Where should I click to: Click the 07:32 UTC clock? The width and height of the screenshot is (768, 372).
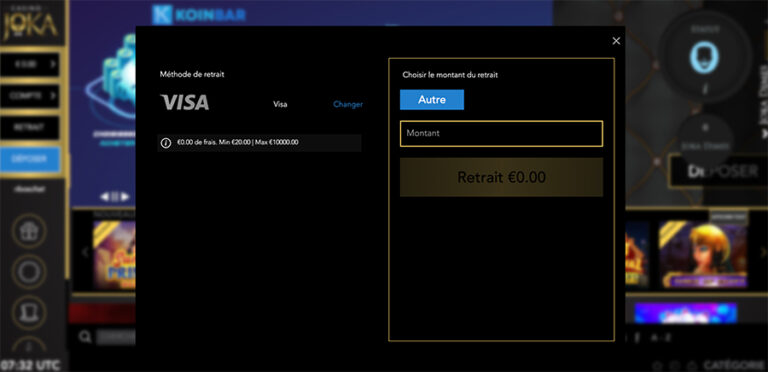coord(30,365)
